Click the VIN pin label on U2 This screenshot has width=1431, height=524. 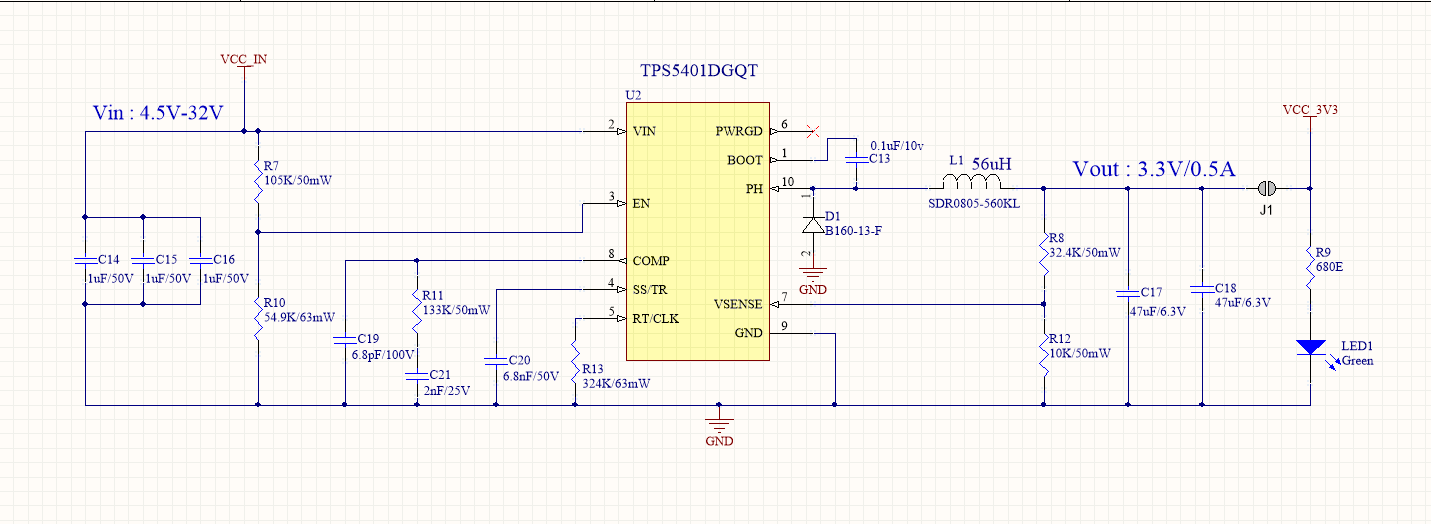[646, 131]
